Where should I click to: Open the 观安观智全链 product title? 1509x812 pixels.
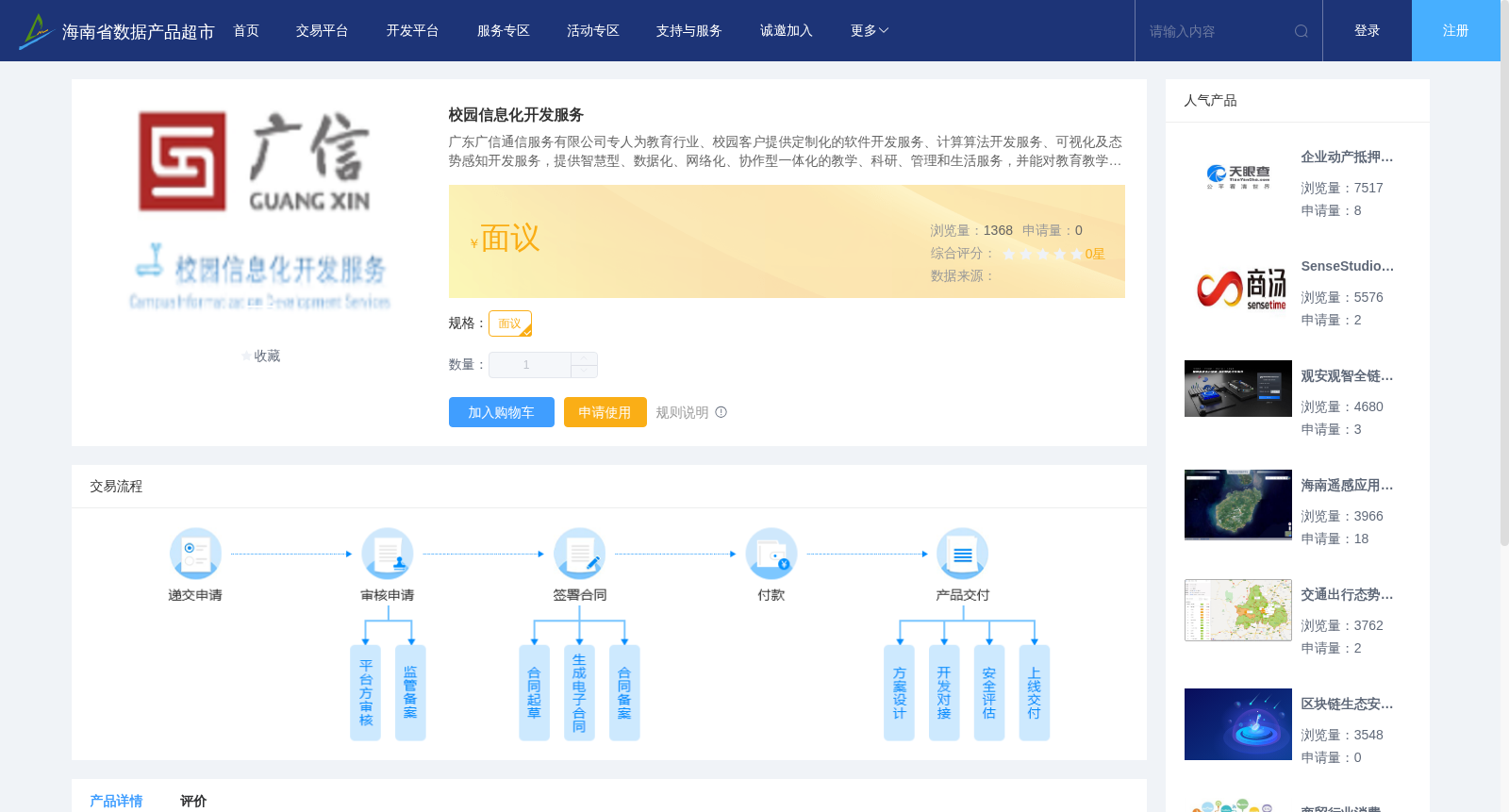pyautogui.click(x=1347, y=376)
